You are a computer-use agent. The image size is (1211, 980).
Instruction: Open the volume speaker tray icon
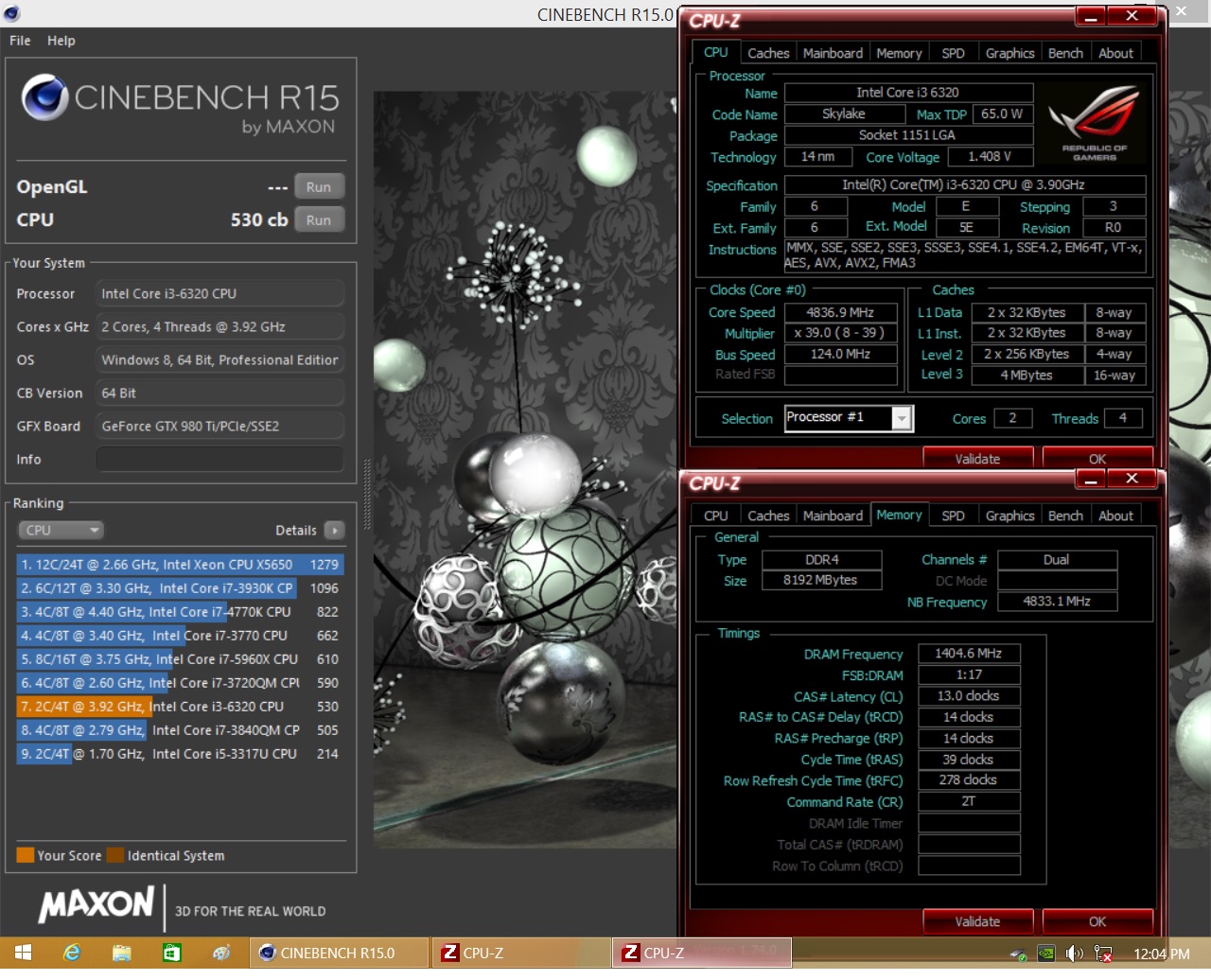(1074, 954)
